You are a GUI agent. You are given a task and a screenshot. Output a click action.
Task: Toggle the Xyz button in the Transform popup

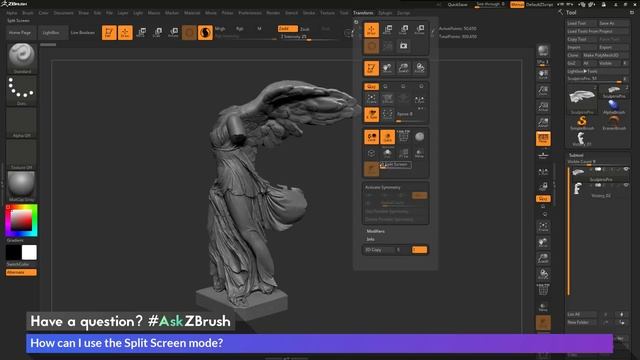click(x=371, y=87)
